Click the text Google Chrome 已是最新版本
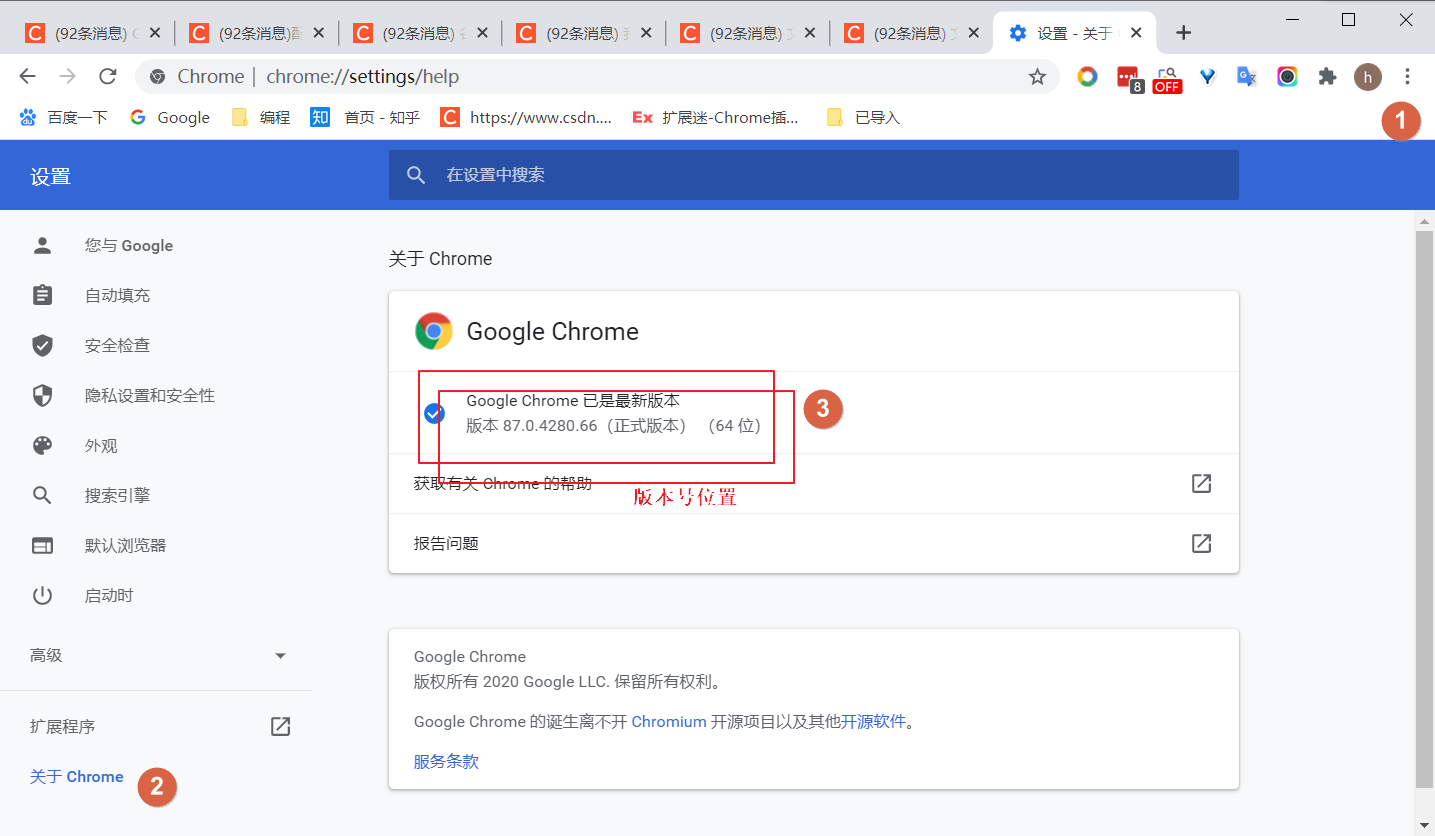The height and width of the screenshot is (836, 1435). click(x=573, y=401)
